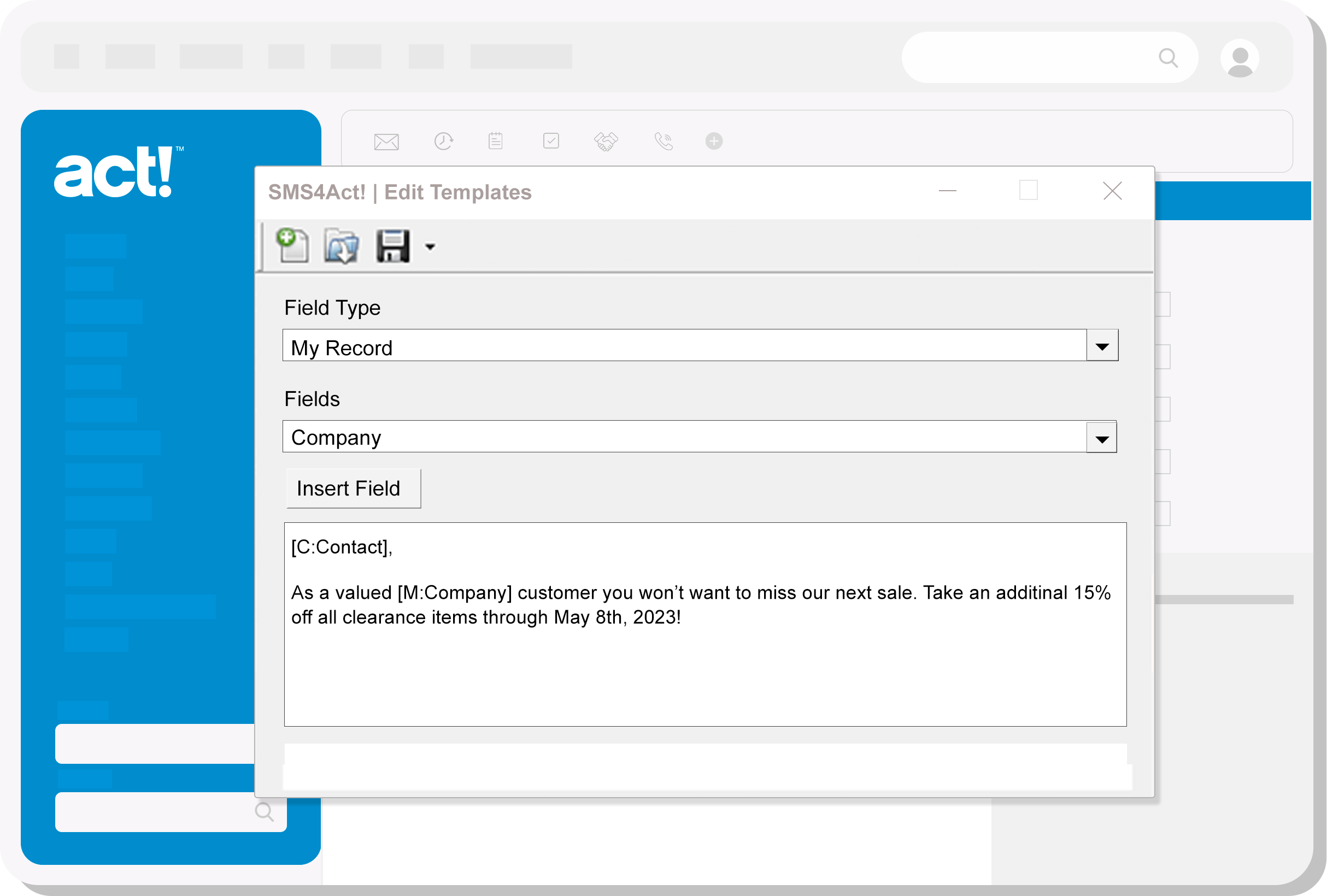Open the user profile avatar
Image resolution: width=1327 pixels, height=896 pixels.
click(1239, 58)
